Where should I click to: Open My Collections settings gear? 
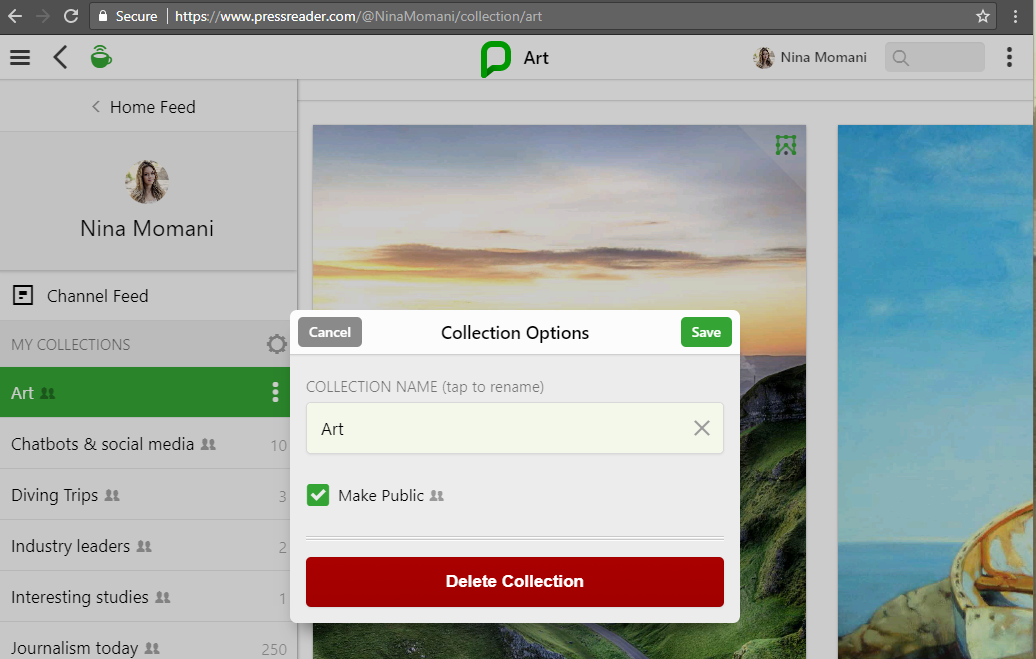[276, 344]
